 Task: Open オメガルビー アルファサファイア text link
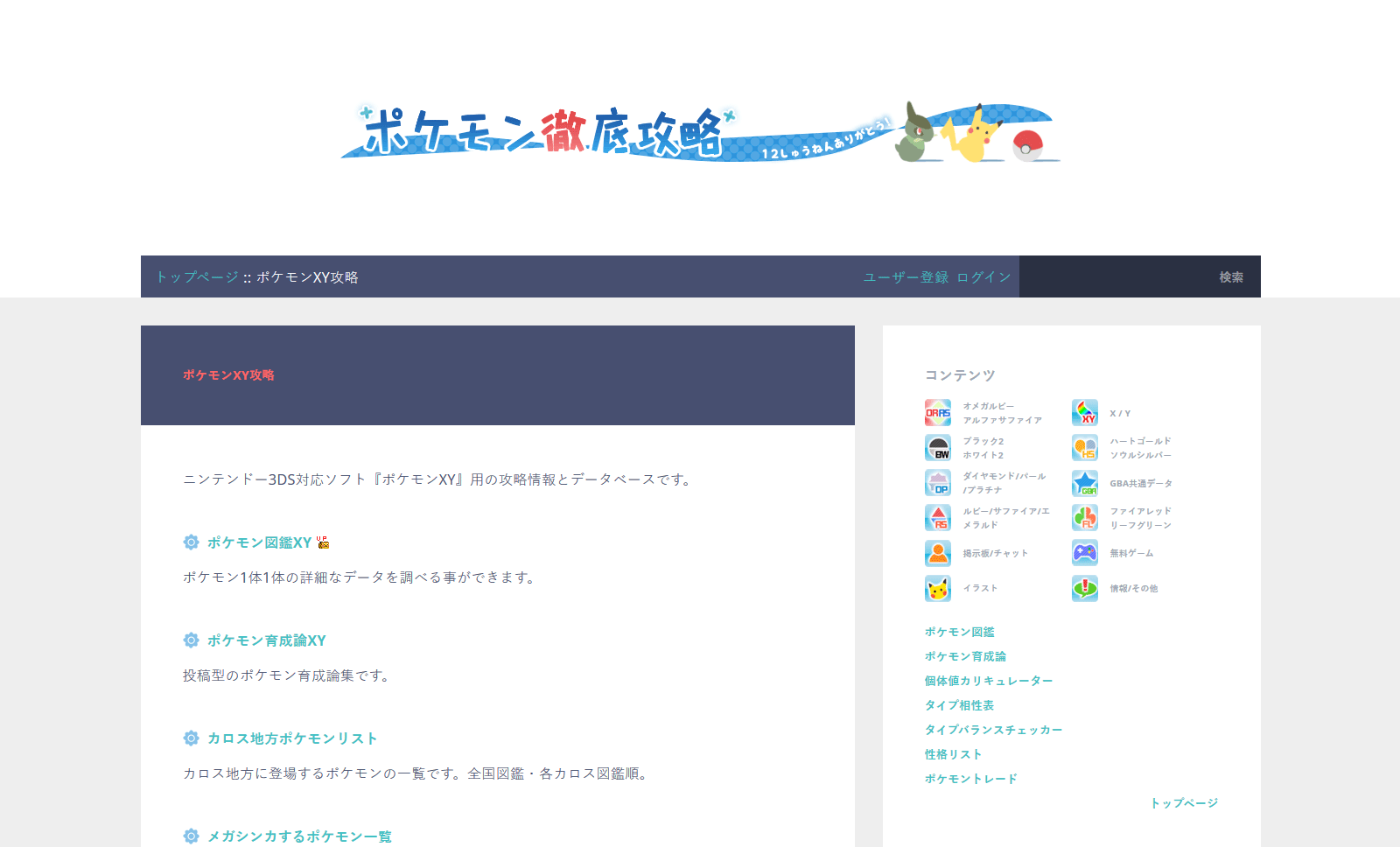pos(1003,413)
